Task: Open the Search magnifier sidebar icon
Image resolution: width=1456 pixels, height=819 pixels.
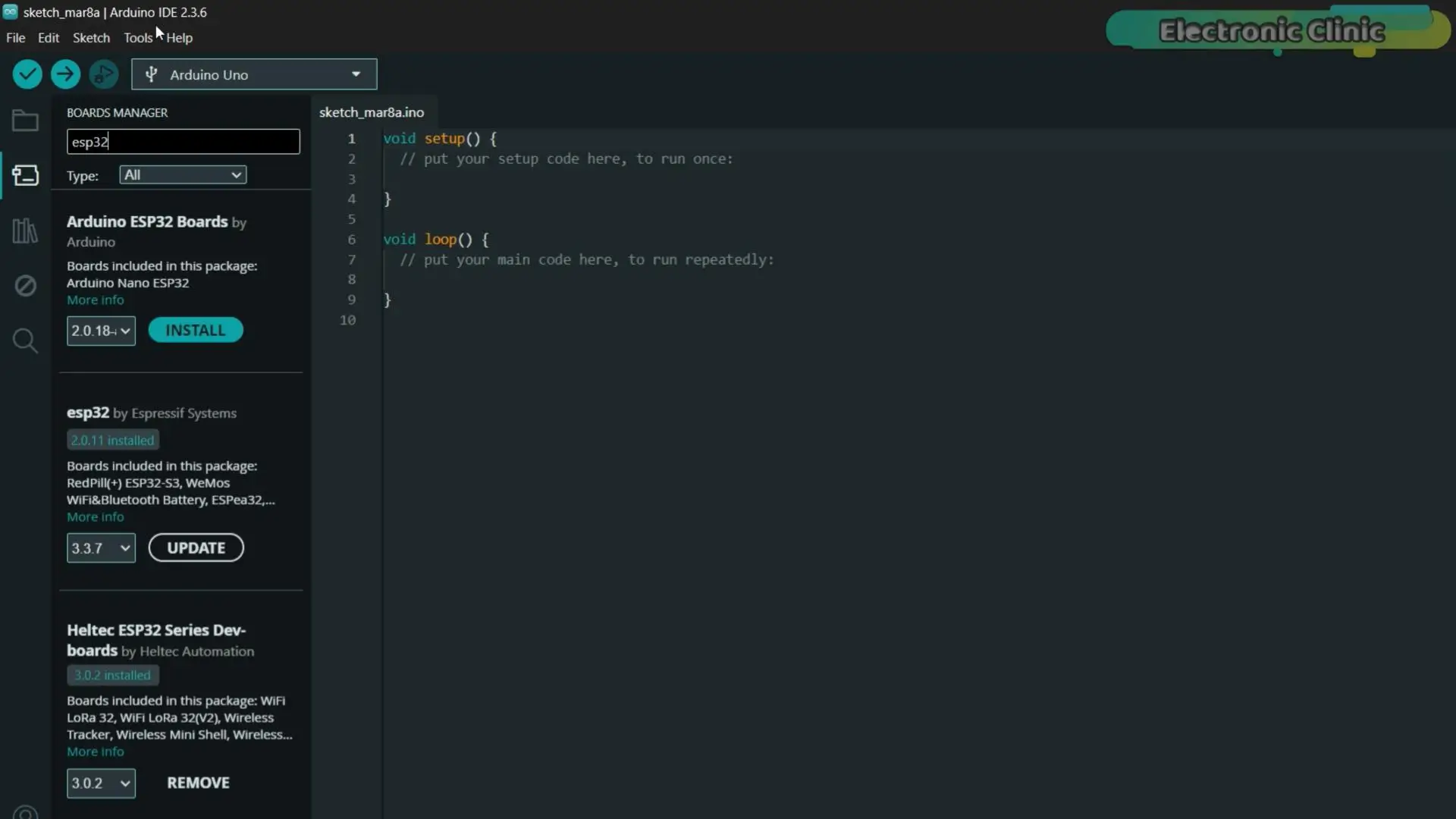Action: click(25, 340)
